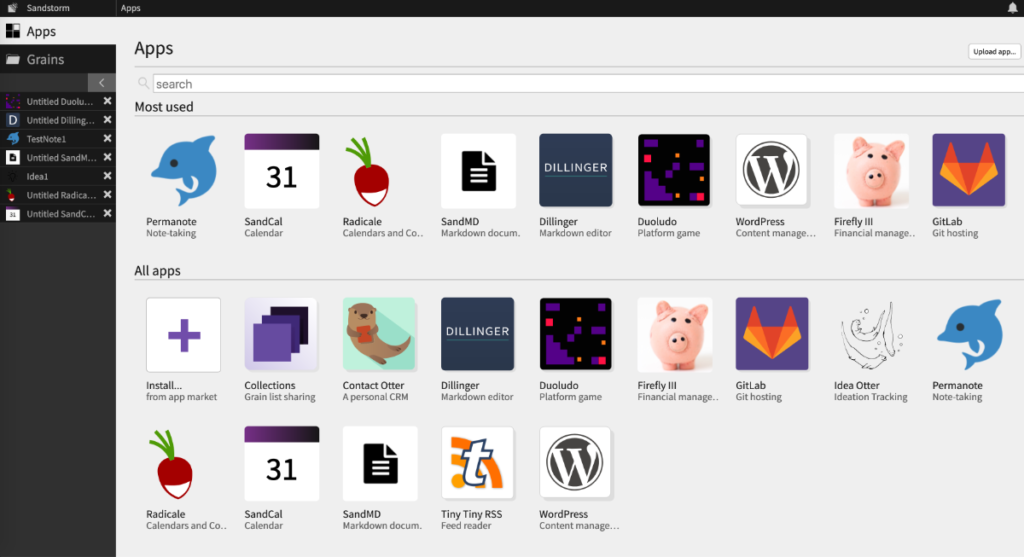Click the Idea Otter app icon
This screenshot has height=557, width=1024.
[x=870, y=334]
